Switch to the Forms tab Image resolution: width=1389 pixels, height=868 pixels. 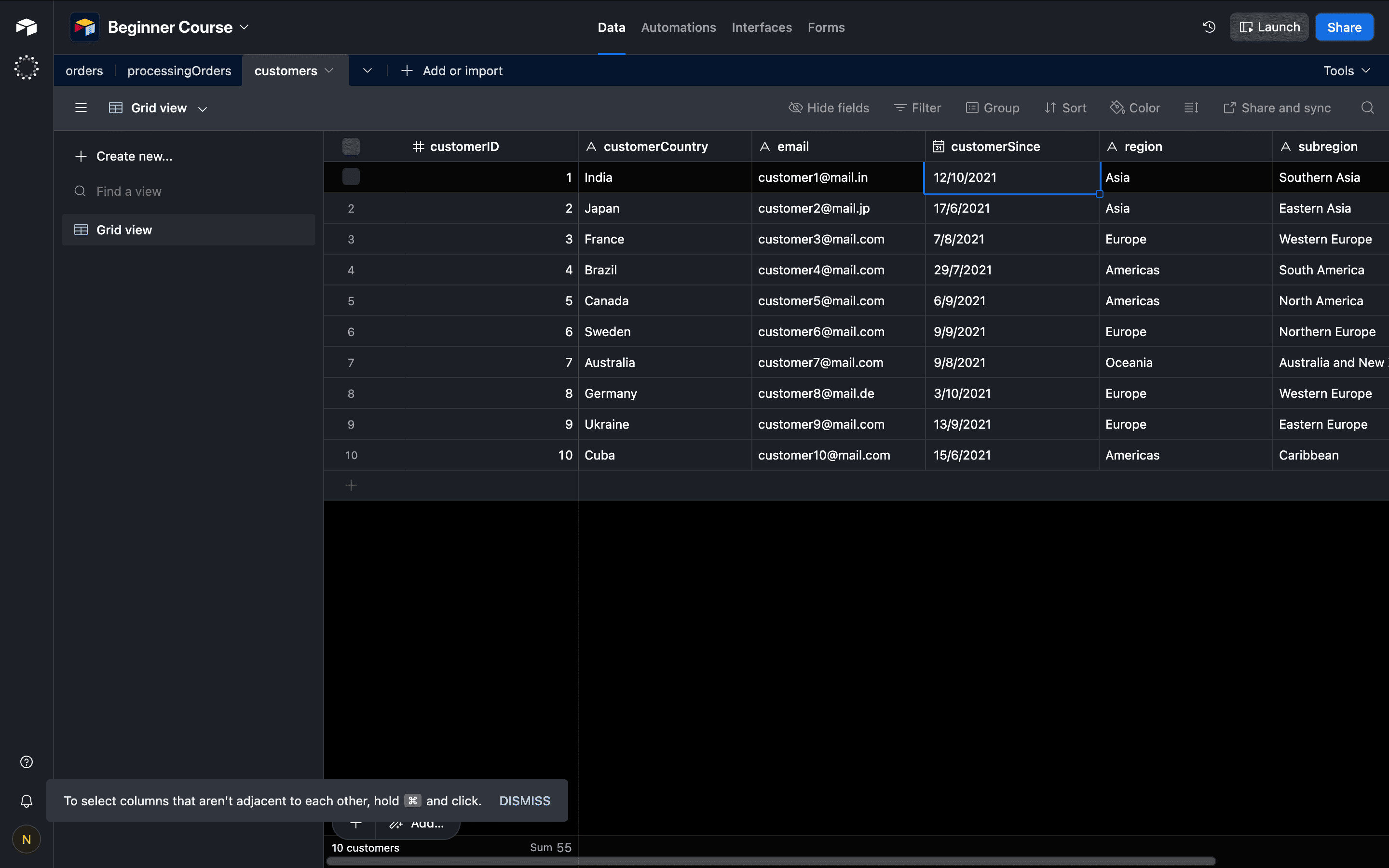pyautogui.click(x=826, y=27)
